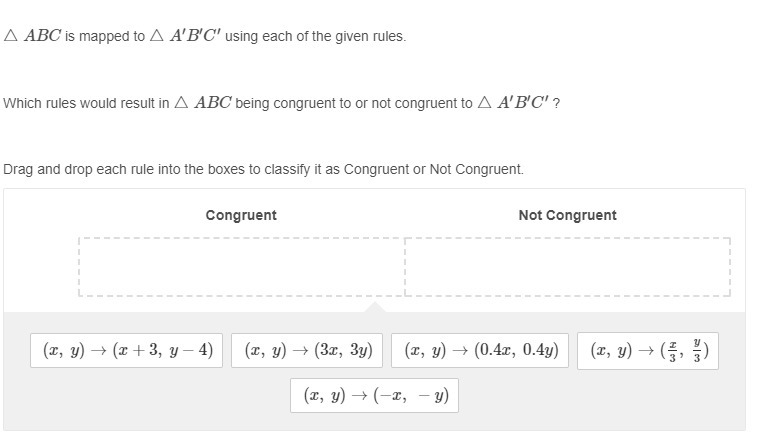773x446 pixels.
Task: Click triangle ABC in the question sentence
Action: click(x=203, y=103)
